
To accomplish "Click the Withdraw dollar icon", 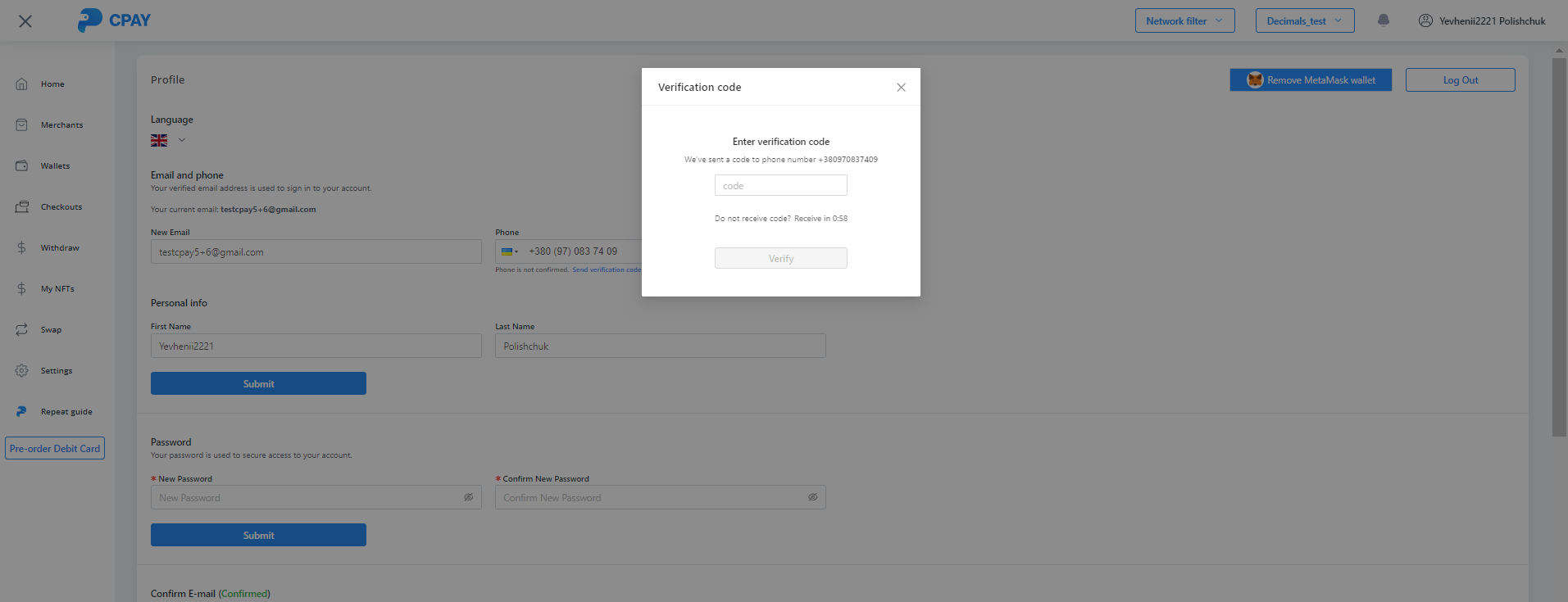I will (22, 247).
